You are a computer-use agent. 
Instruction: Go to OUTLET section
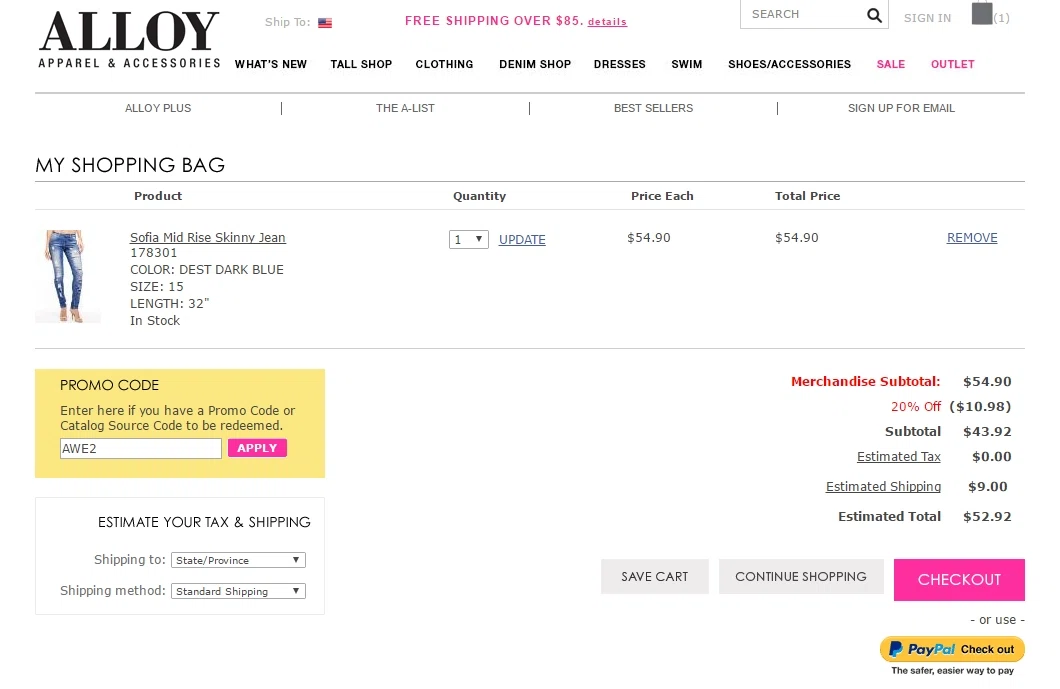(x=953, y=64)
